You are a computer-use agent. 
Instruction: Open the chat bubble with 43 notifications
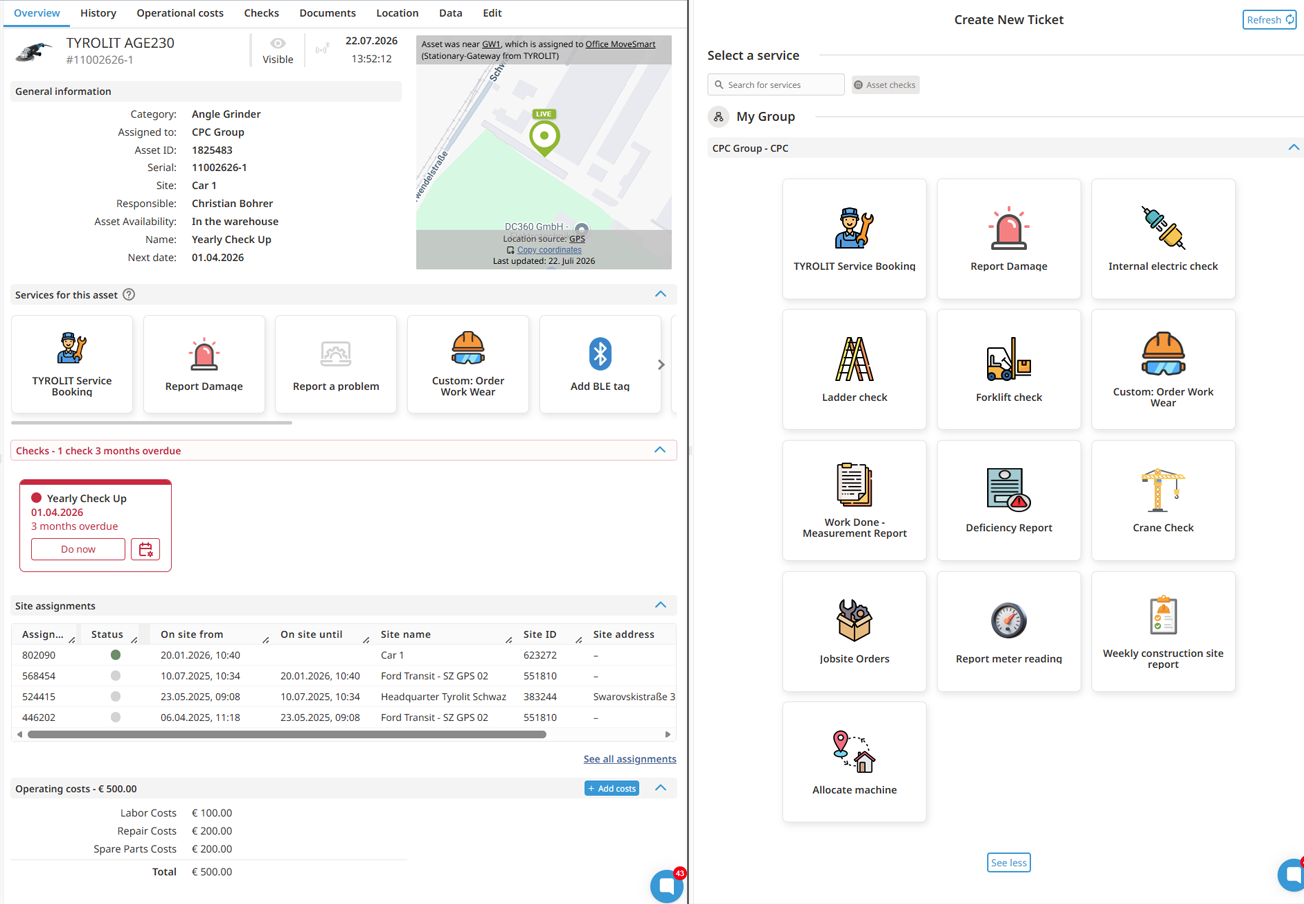tap(666, 886)
